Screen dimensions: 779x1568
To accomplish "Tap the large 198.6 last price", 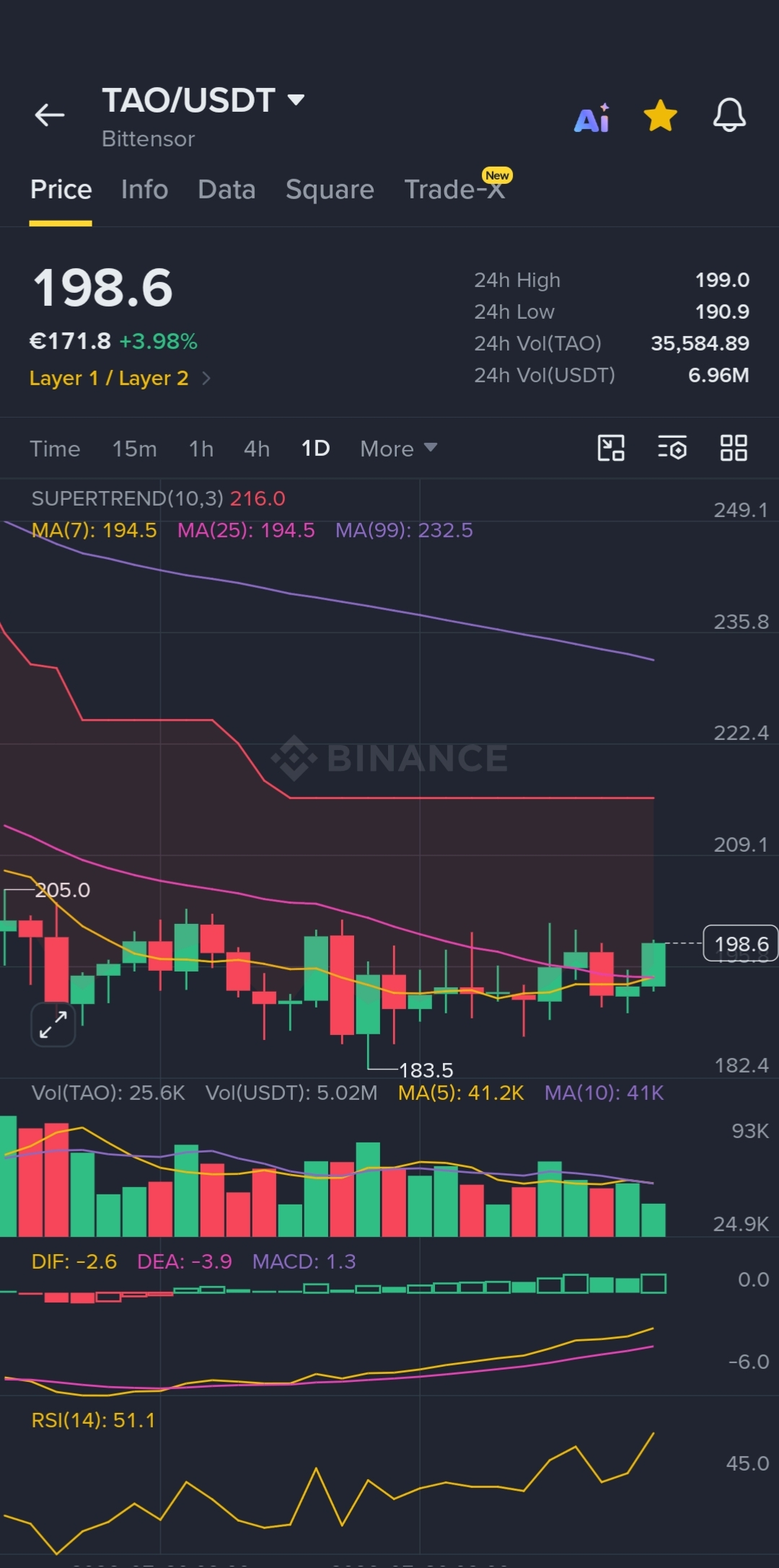I will pyautogui.click(x=103, y=287).
